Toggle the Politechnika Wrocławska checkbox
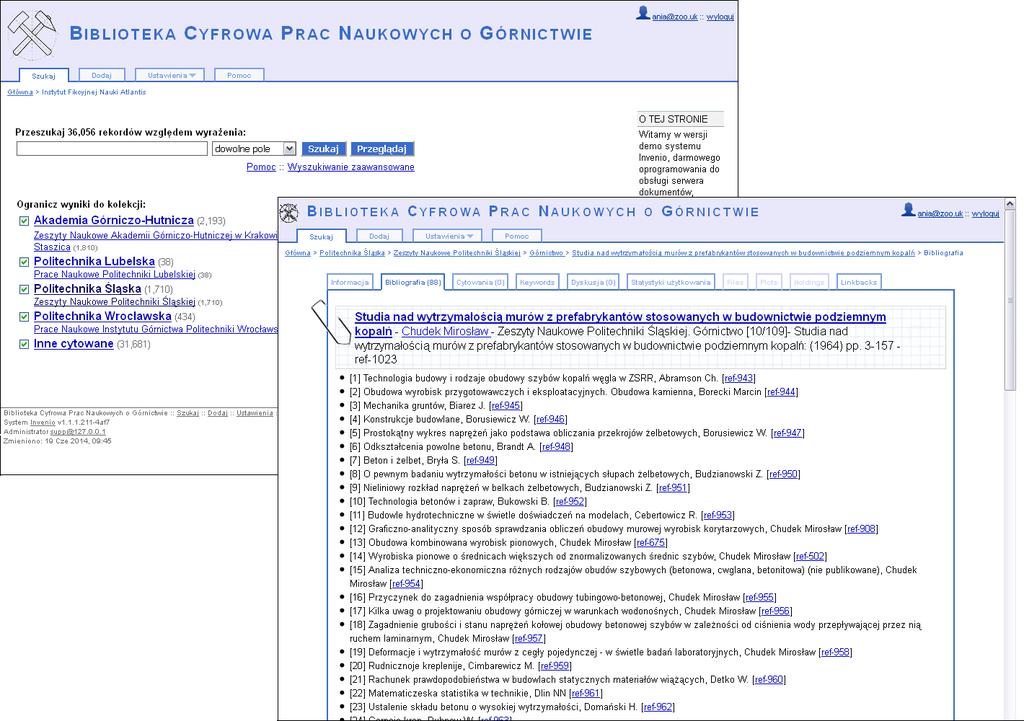This screenshot has width=1024, height=721. tap(24, 317)
